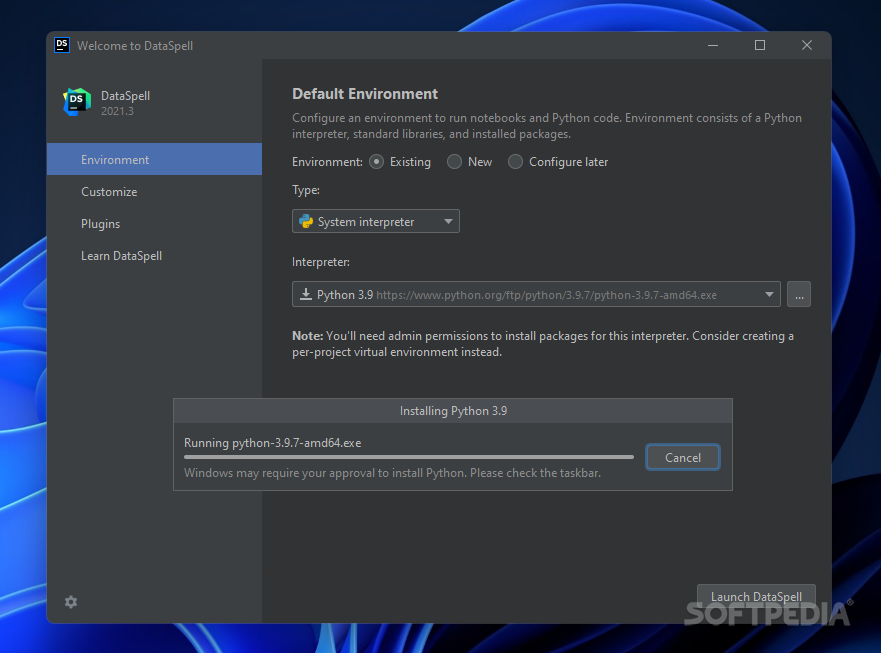Maximize the Welcome to DataSpell window
Image resolution: width=881 pixels, height=653 pixels.
(760, 46)
